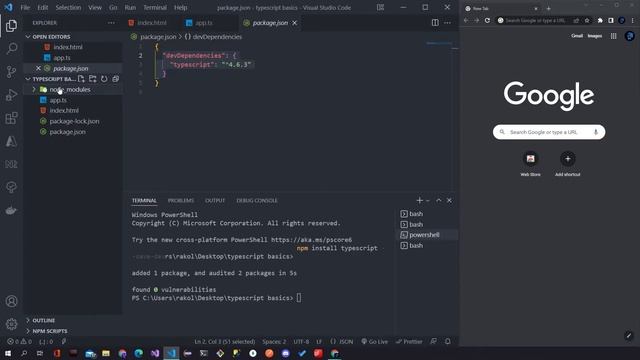
Task: Close the package.json editor tab
Action: coord(295,23)
